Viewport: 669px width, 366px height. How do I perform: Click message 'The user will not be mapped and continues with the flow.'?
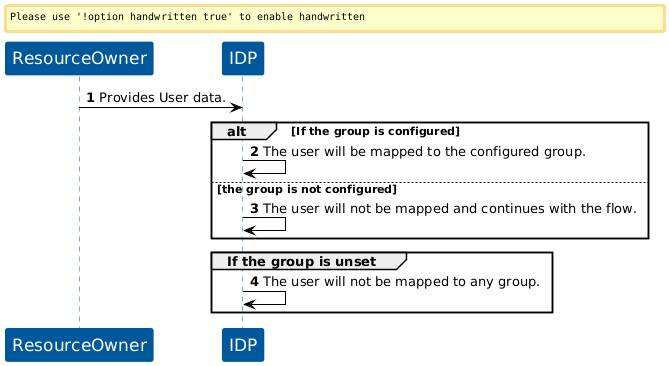[x=450, y=209]
